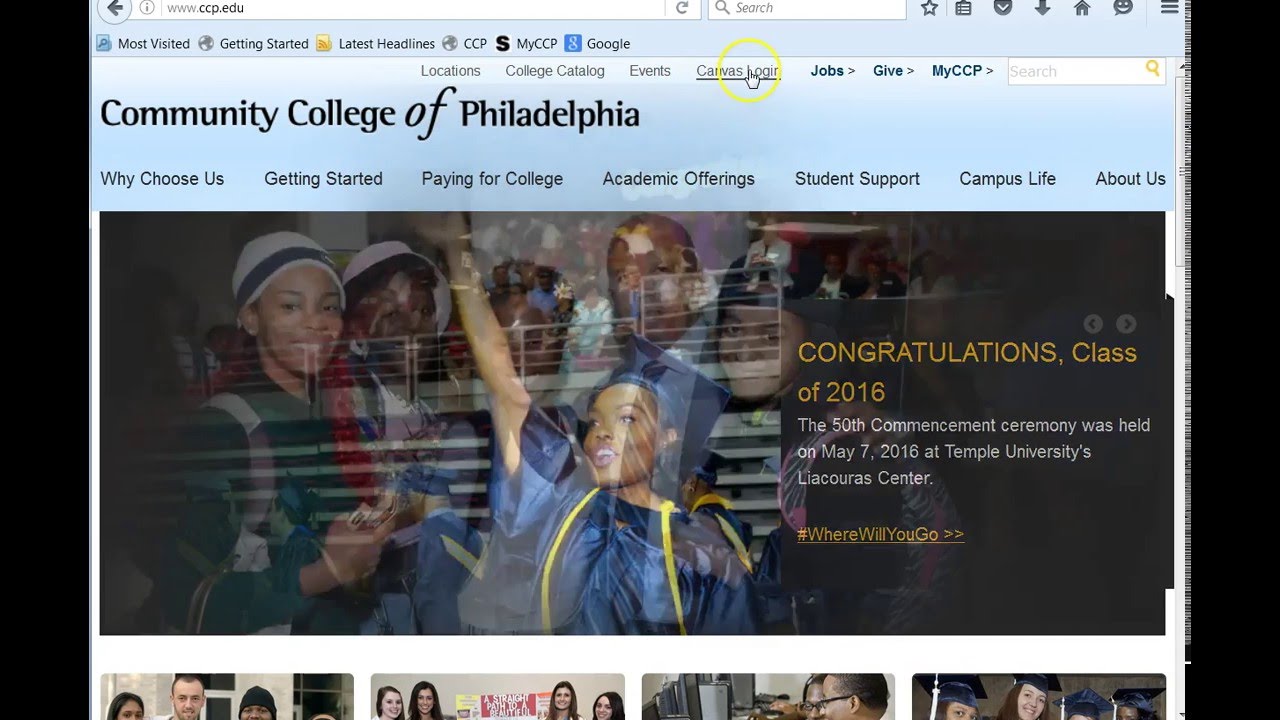The height and width of the screenshot is (720, 1280).
Task: Bookmark this page with the star icon
Action: click(x=929, y=8)
